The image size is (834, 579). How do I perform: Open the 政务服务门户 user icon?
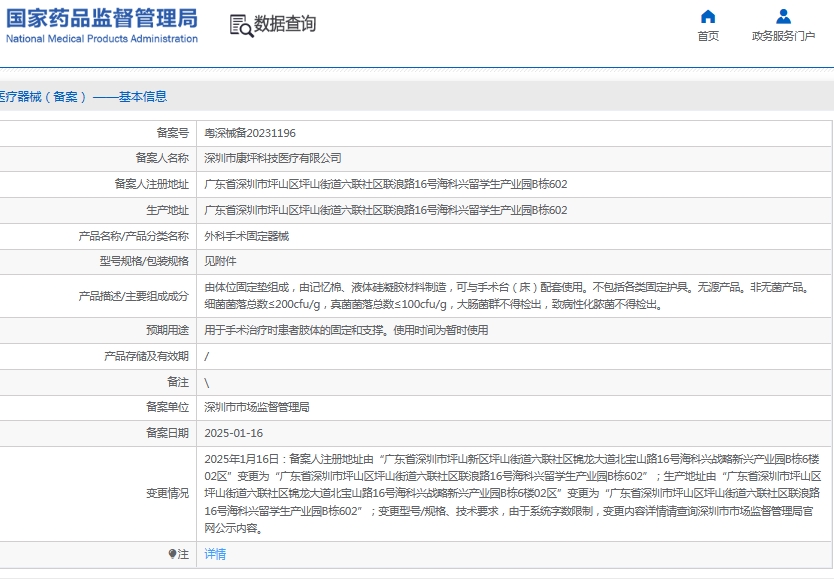783,16
